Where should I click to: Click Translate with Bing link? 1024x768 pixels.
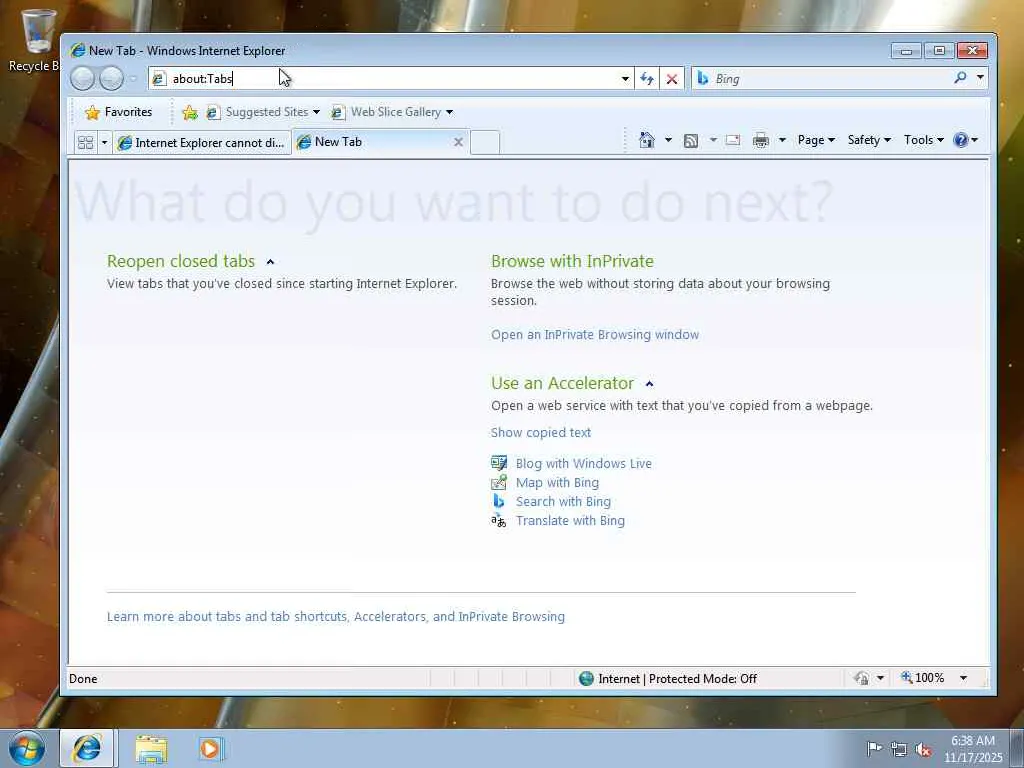click(570, 520)
